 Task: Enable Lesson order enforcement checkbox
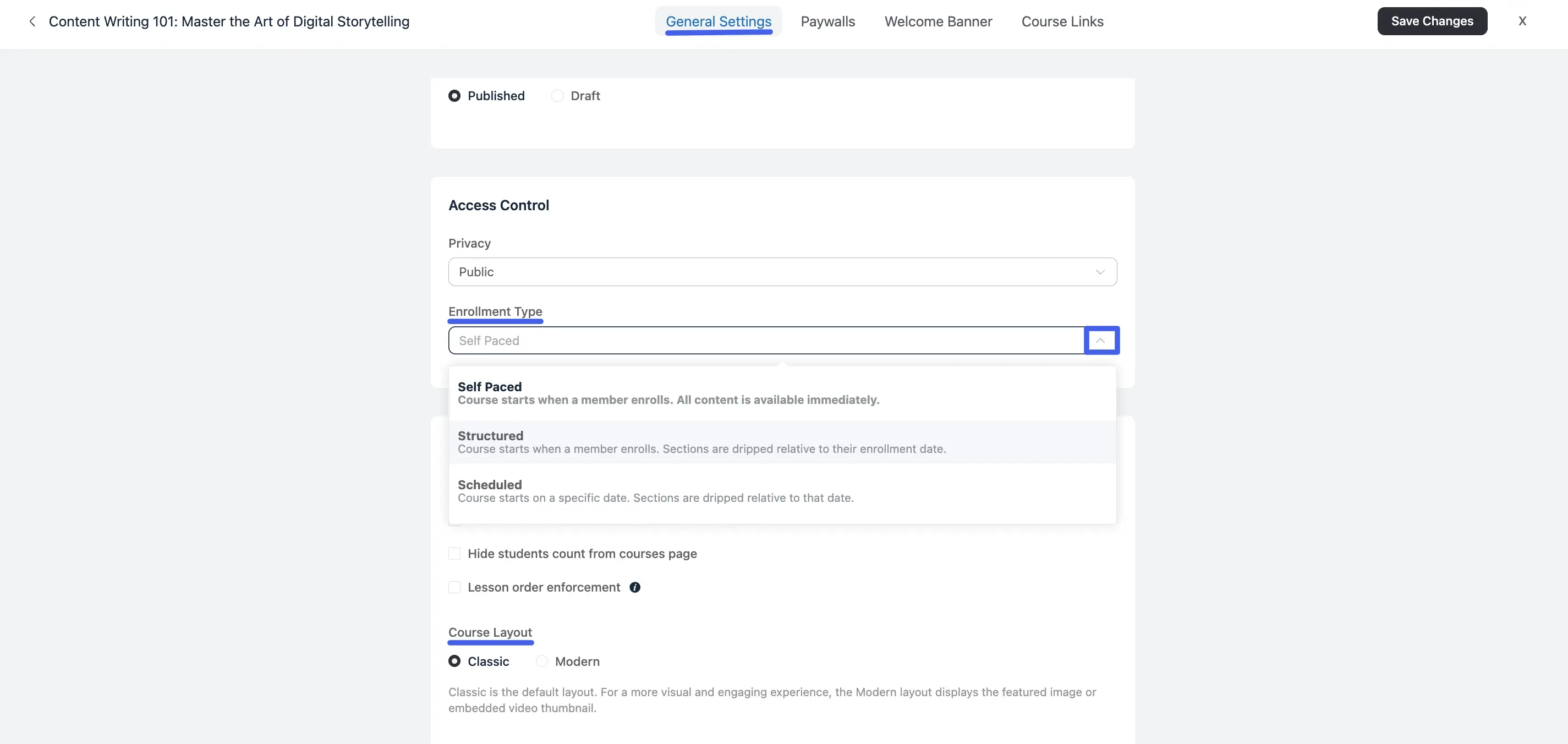coord(454,587)
